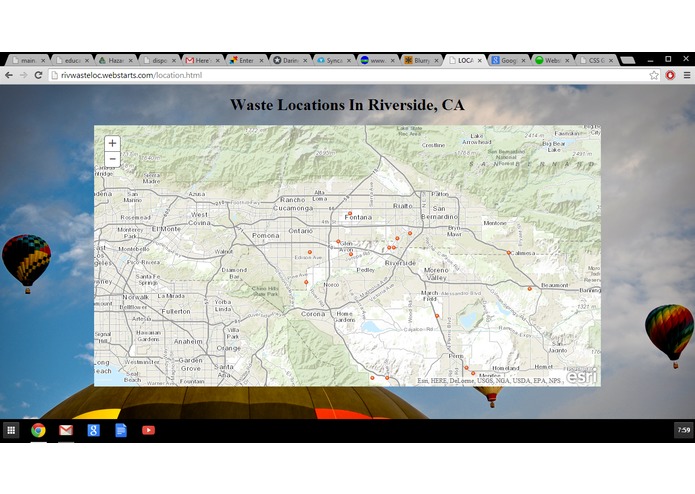Click the San Bernardino map label
The image size is (695, 494).
click(439, 212)
